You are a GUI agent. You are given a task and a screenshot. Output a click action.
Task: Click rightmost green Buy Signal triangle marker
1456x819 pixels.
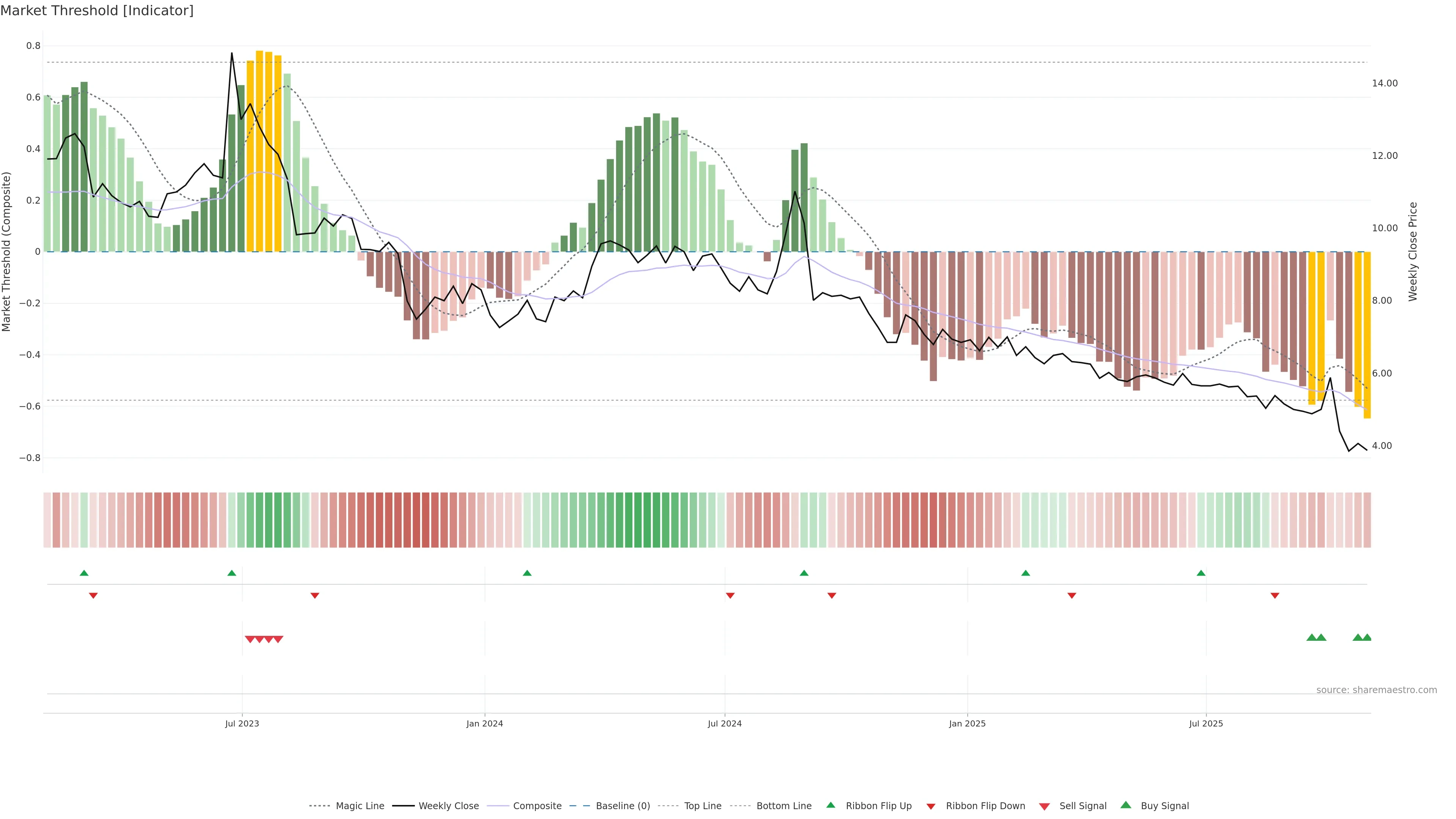click(x=1367, y=637)
